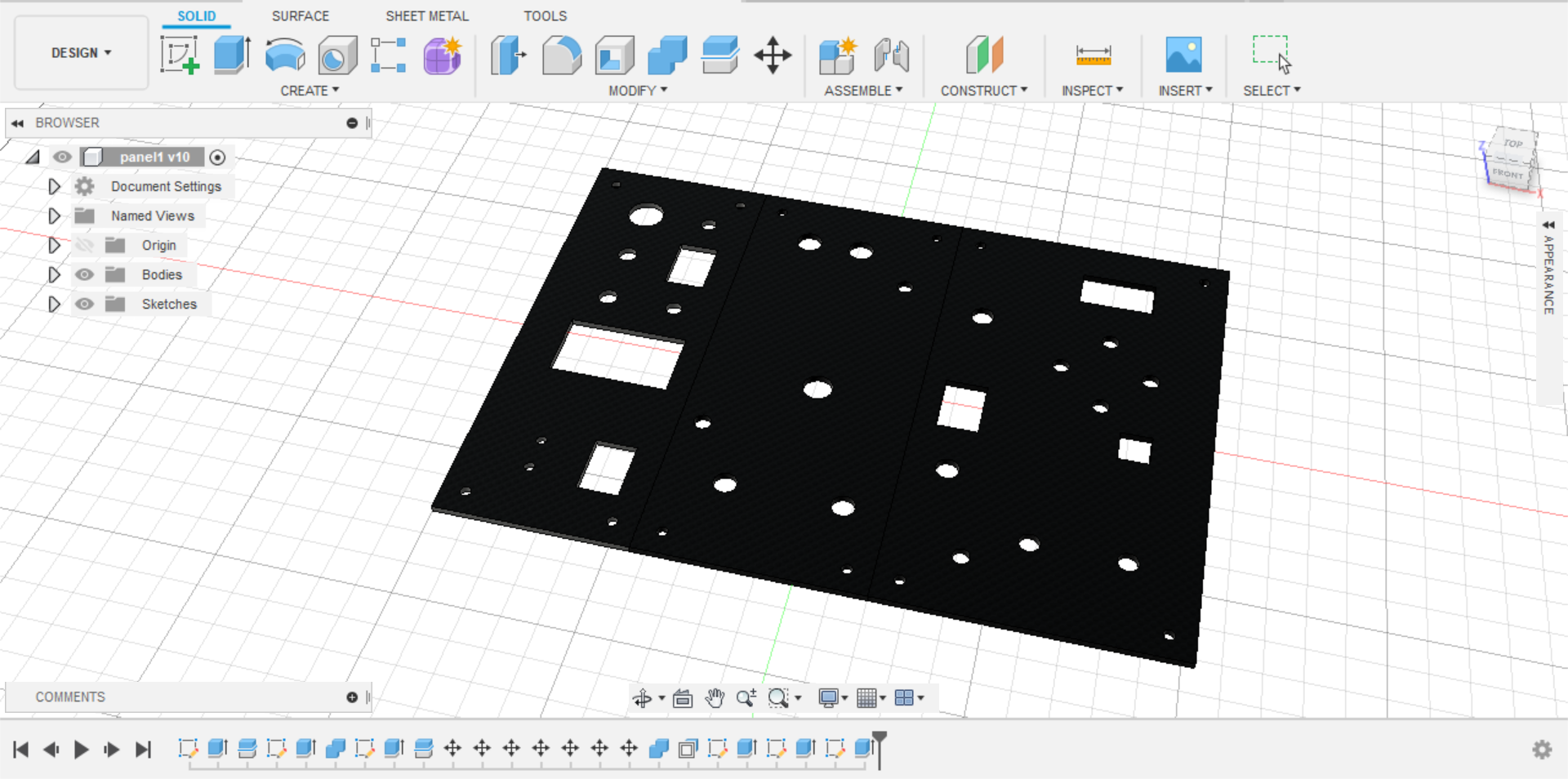Switch to the SHEET METAL tab
The width and height of the screenshot is (1568, 779).
(427, 16)
